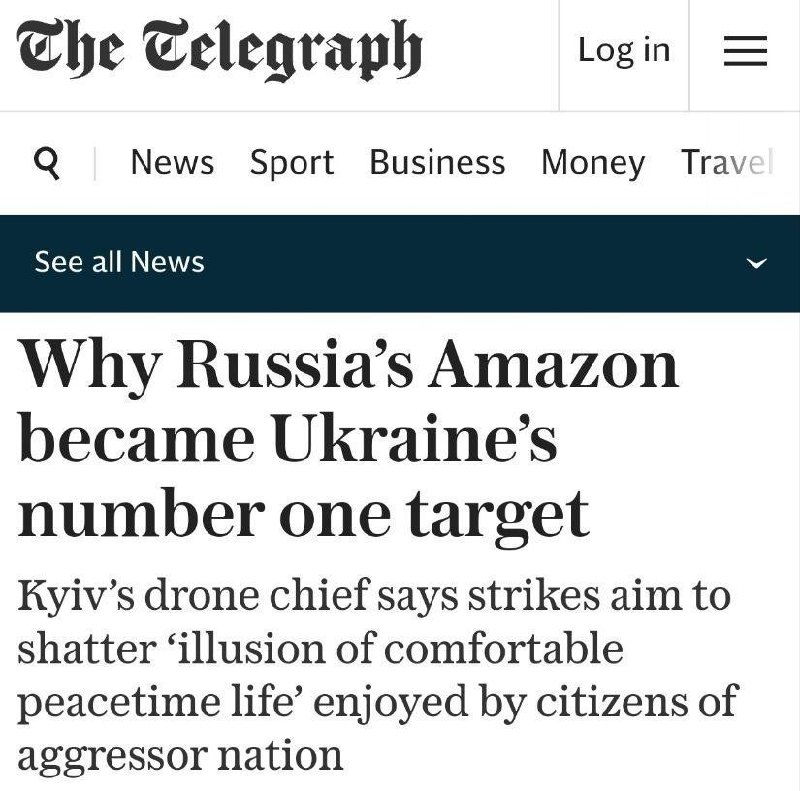
Task: Select Money in the navigation bar
Action: [593, 163]
